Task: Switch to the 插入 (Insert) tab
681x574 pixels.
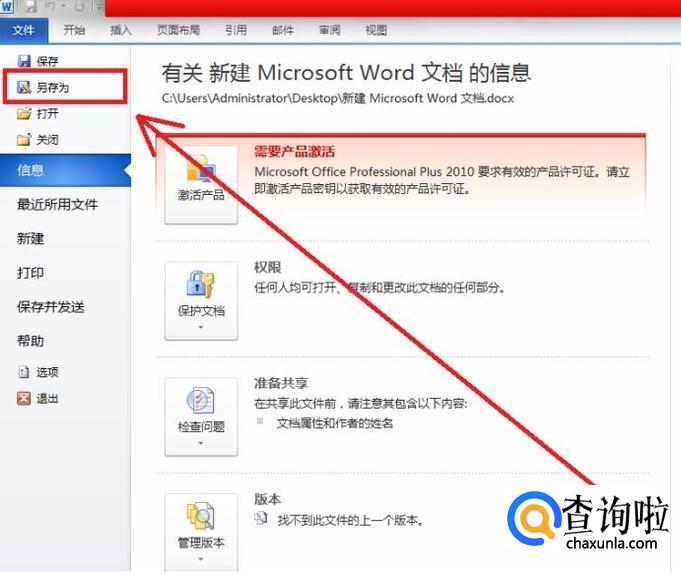Action: click(121, 30)
